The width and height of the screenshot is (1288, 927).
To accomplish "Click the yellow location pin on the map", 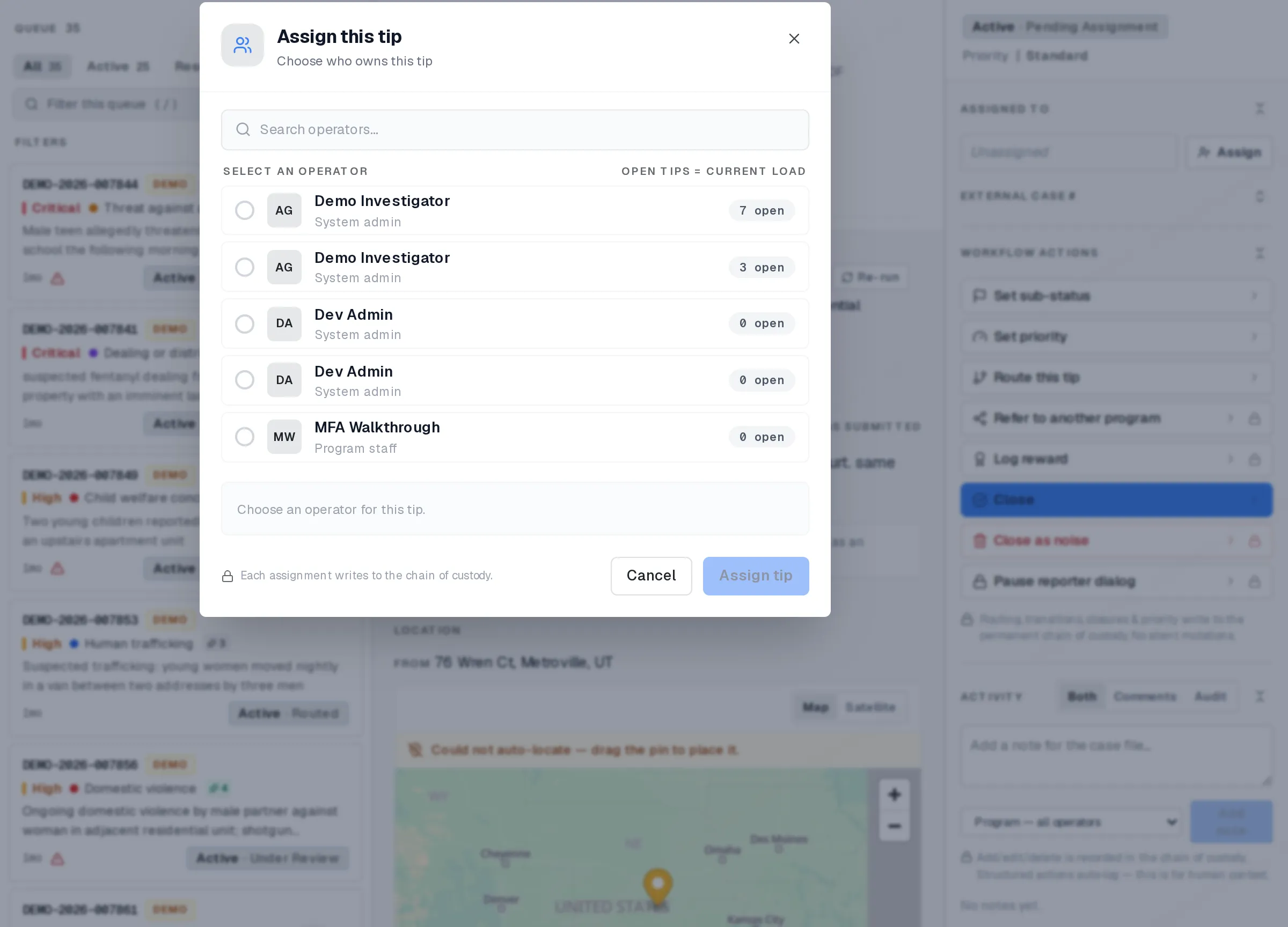I will 657,886.
